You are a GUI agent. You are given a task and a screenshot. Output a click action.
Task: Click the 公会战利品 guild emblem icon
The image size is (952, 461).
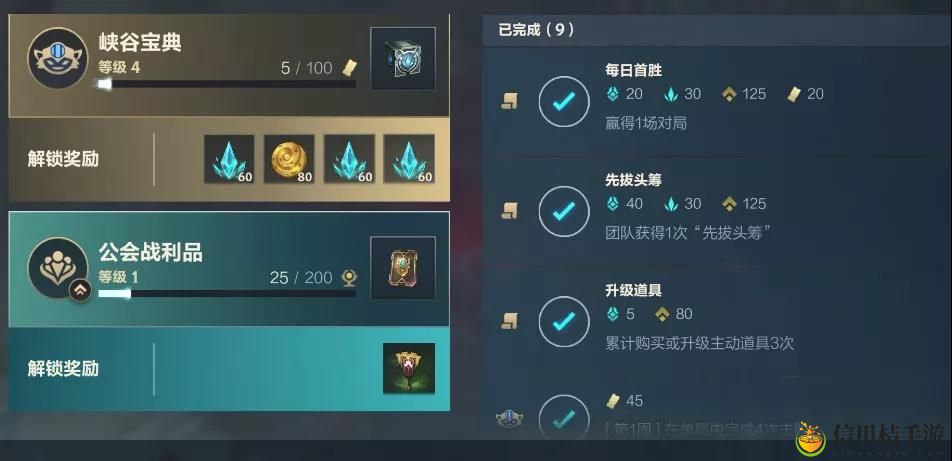point(58,268)
